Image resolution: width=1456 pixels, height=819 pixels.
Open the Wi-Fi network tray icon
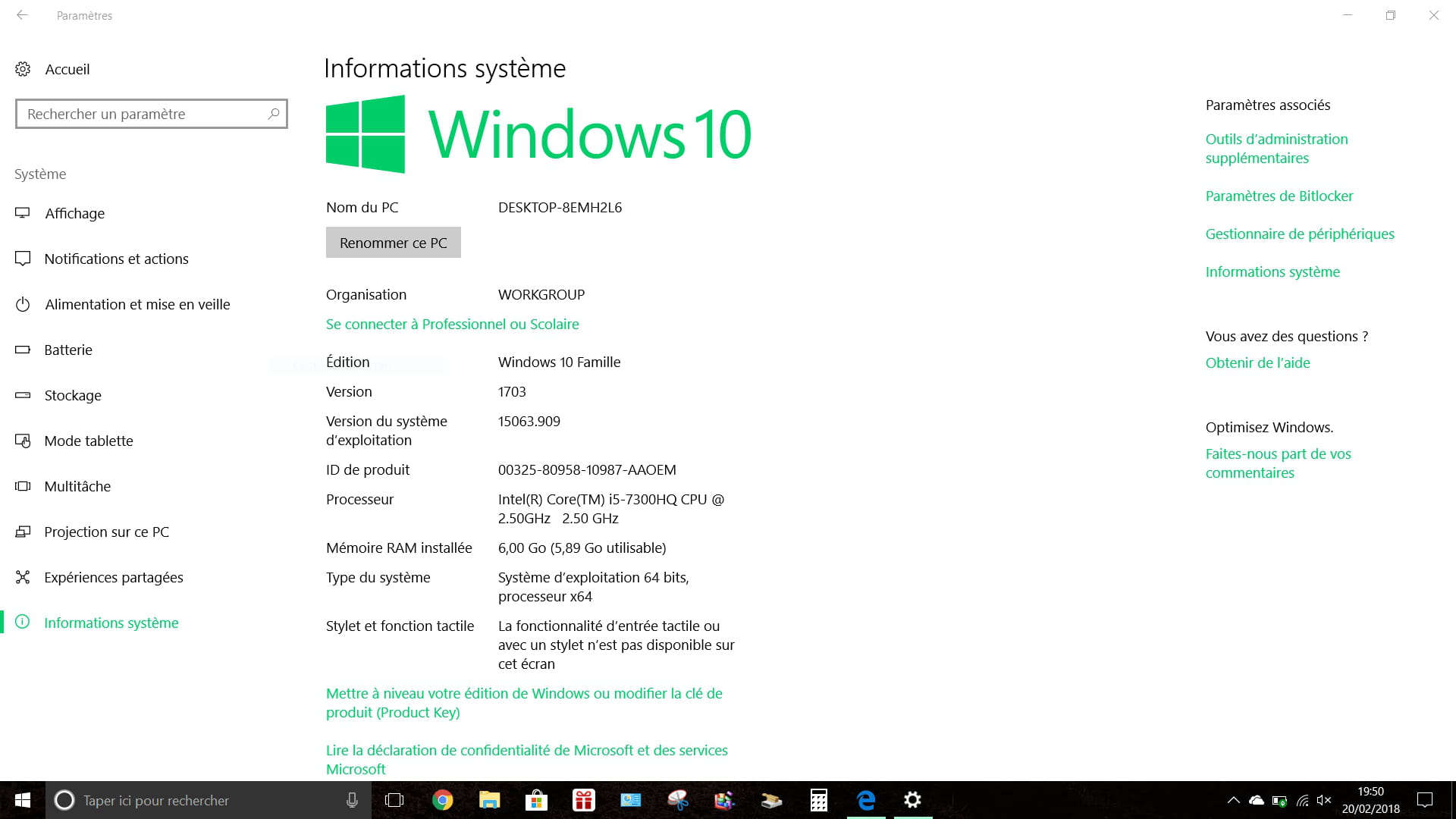(1302, 800)
